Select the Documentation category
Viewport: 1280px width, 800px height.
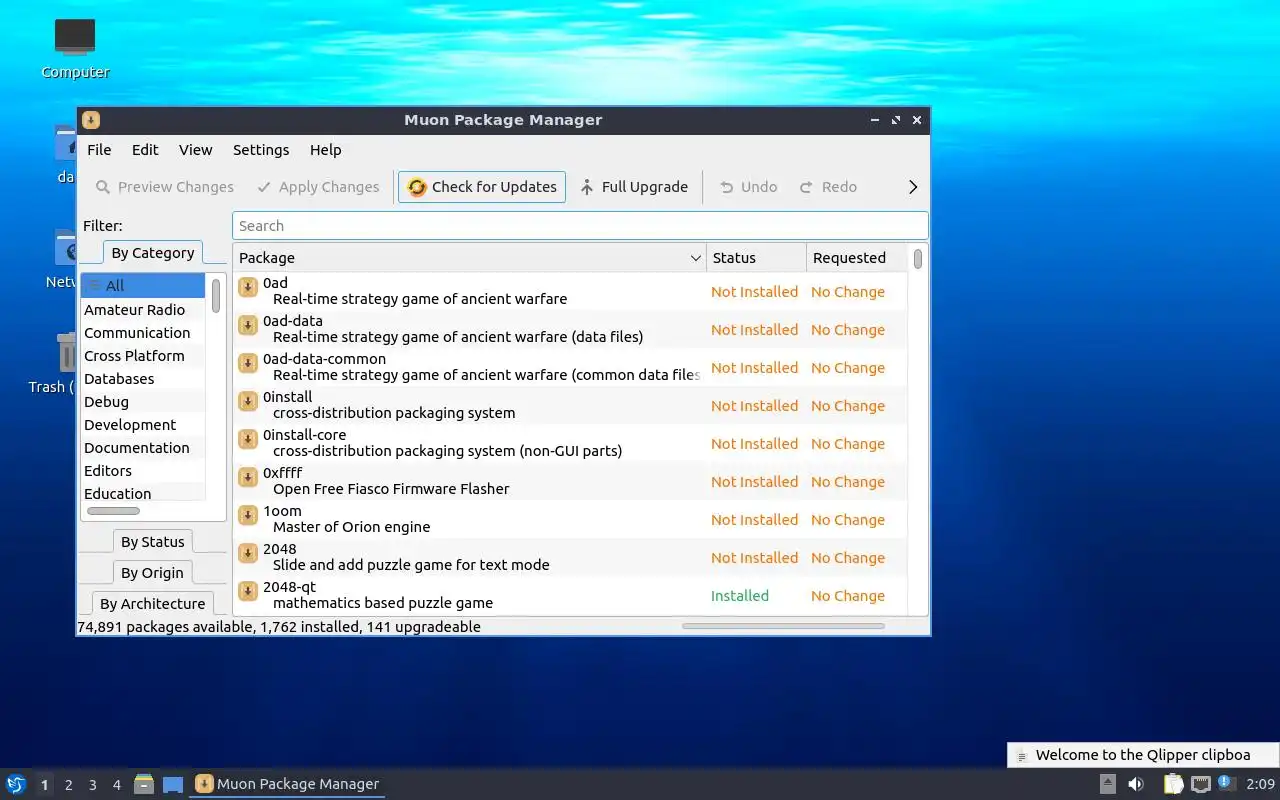143,448
